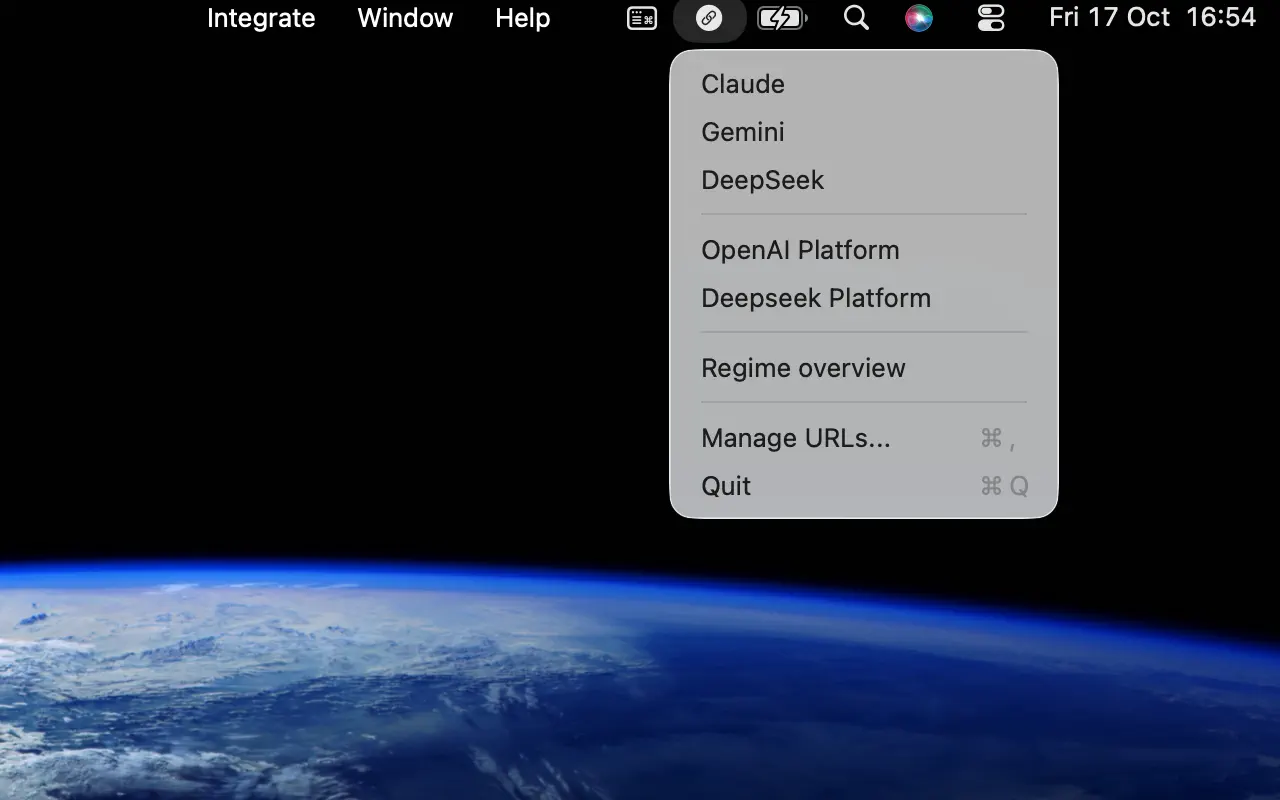The width and height of the screenshot is (1280, 800).
Task: Open Control Center from the menu bar
Action: 989,17
